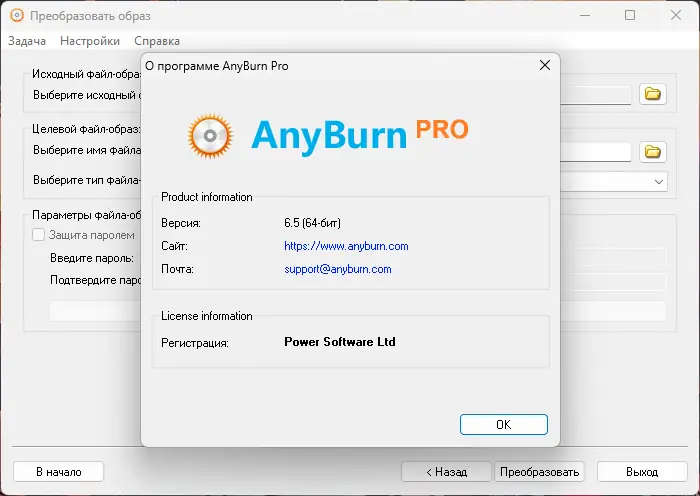The width and height of the screenshot is (700, 496).
Task: Maximize the Преобразовать образ window
Action: click(630, 16)
